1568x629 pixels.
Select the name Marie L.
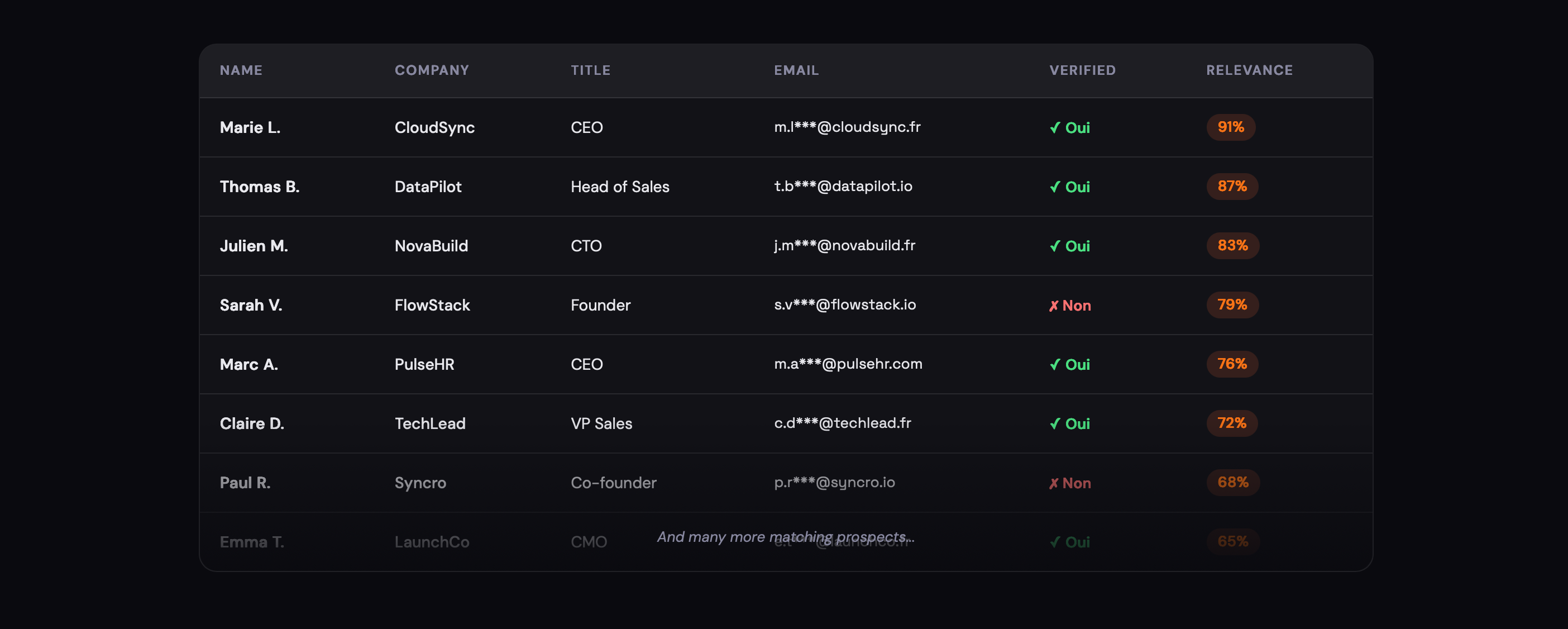click(x=250, y=127)
